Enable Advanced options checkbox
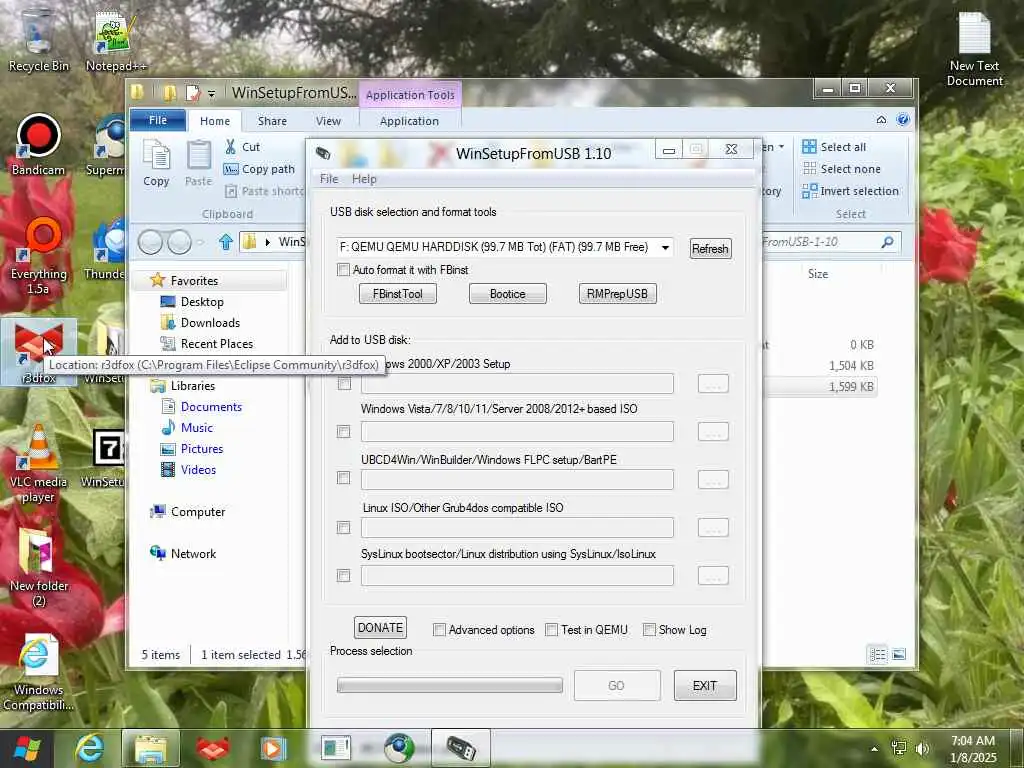1024x768 pixels. (439, 630)
